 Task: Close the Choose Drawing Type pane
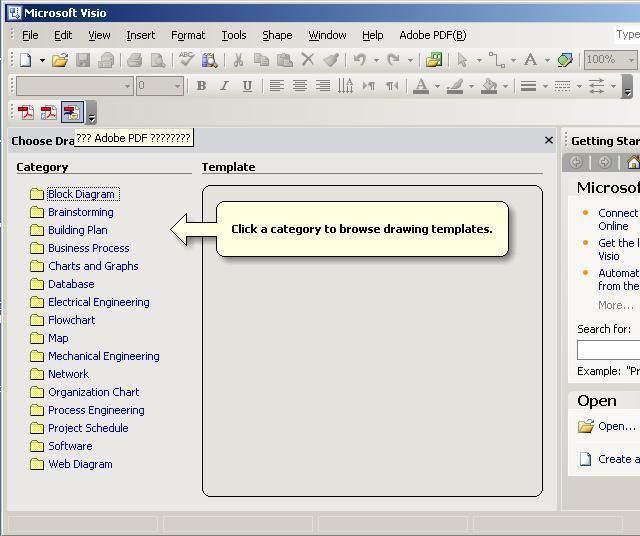(x=549, y=140)
